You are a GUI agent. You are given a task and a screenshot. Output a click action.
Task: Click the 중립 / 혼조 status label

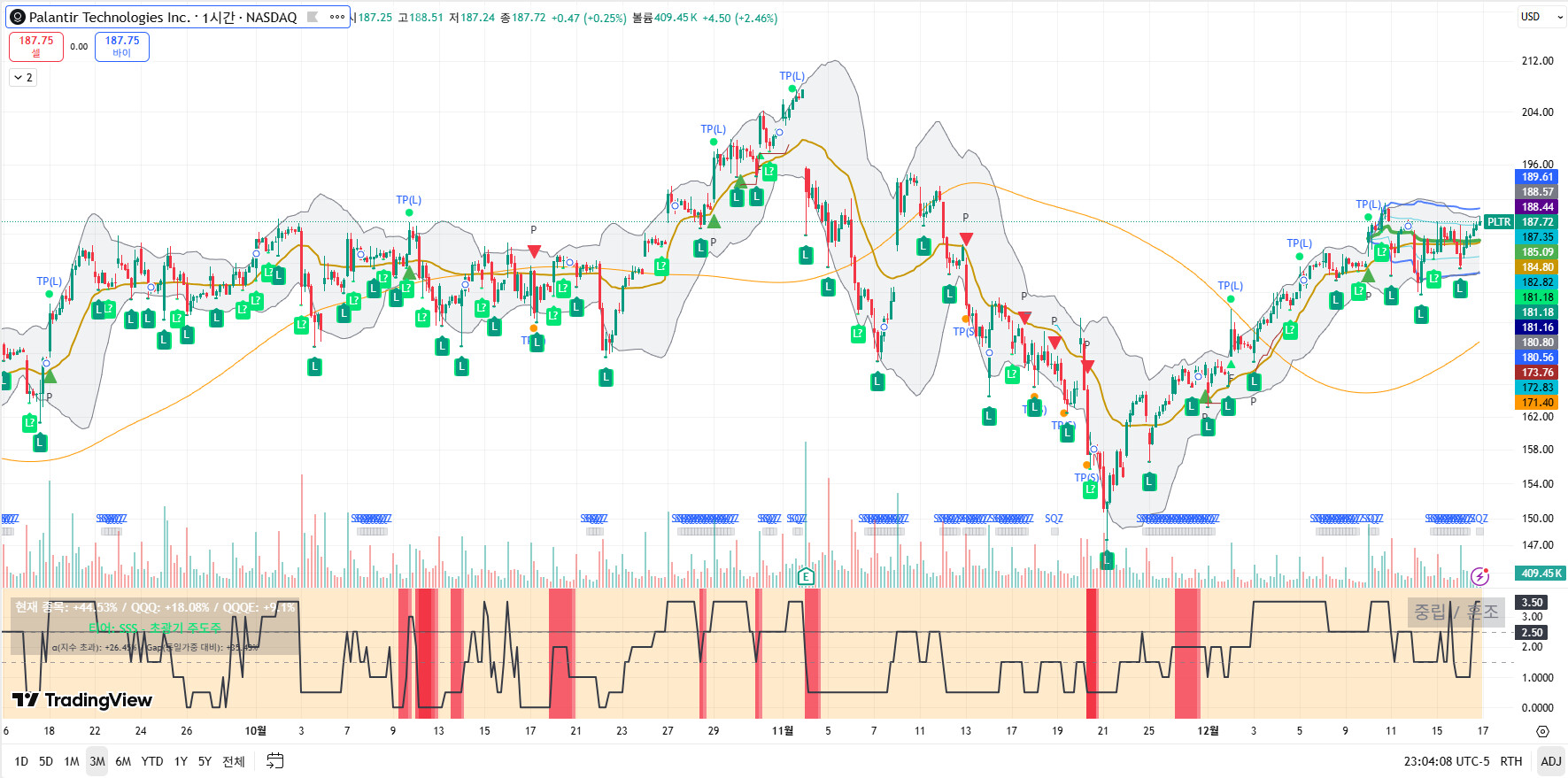click(x=1456, y=612)
